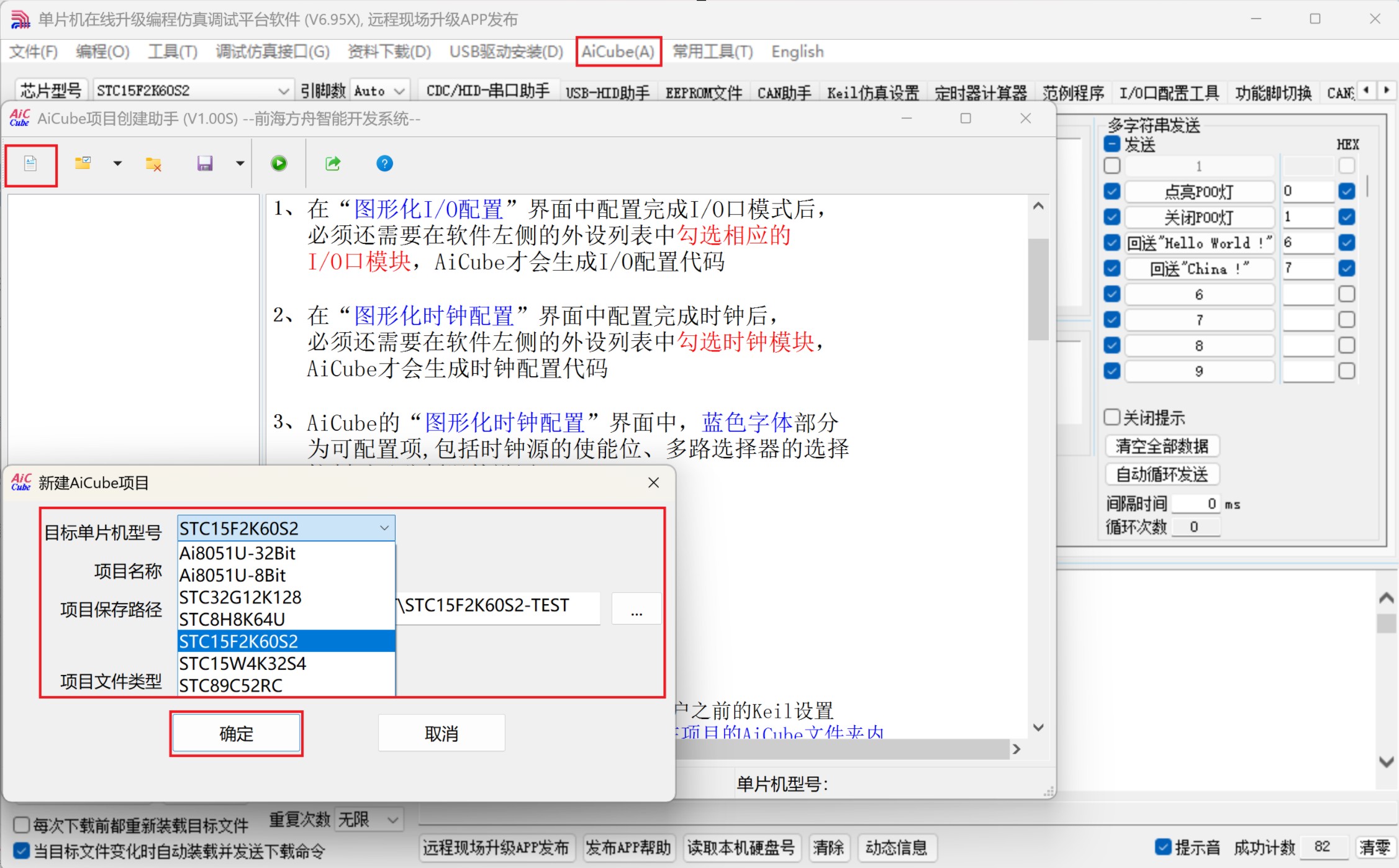Open the 重复次数 无限 dropdown

(x=369, y=820)
